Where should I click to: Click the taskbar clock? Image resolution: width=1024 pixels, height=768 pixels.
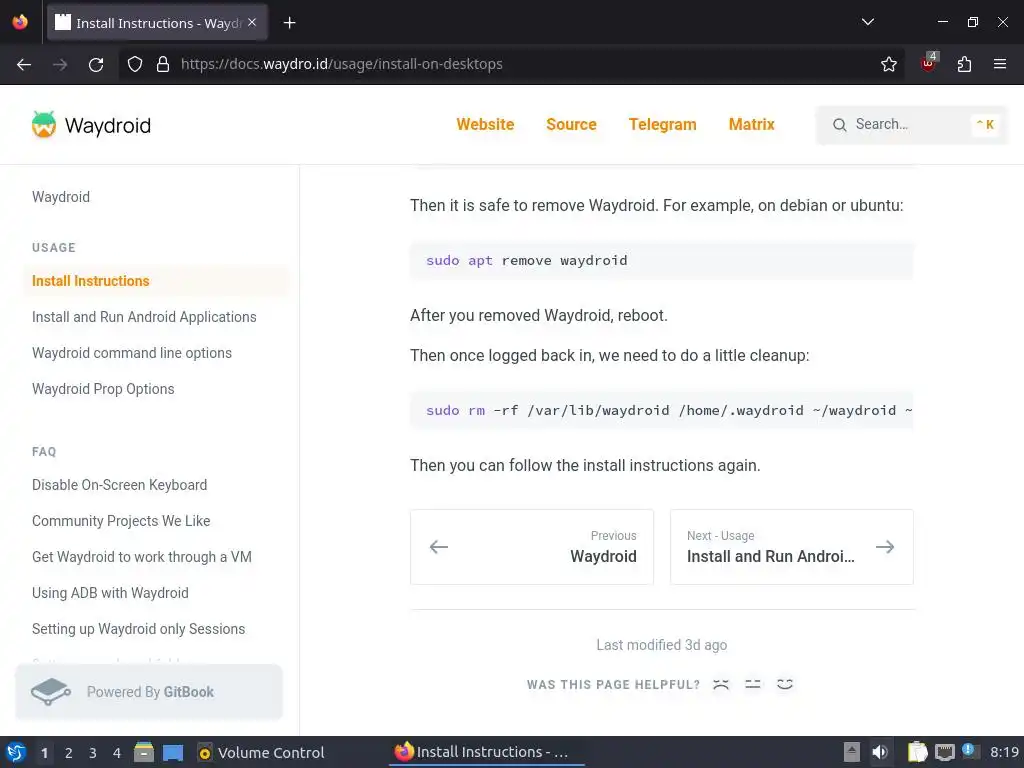click(x=1004, y=752)
